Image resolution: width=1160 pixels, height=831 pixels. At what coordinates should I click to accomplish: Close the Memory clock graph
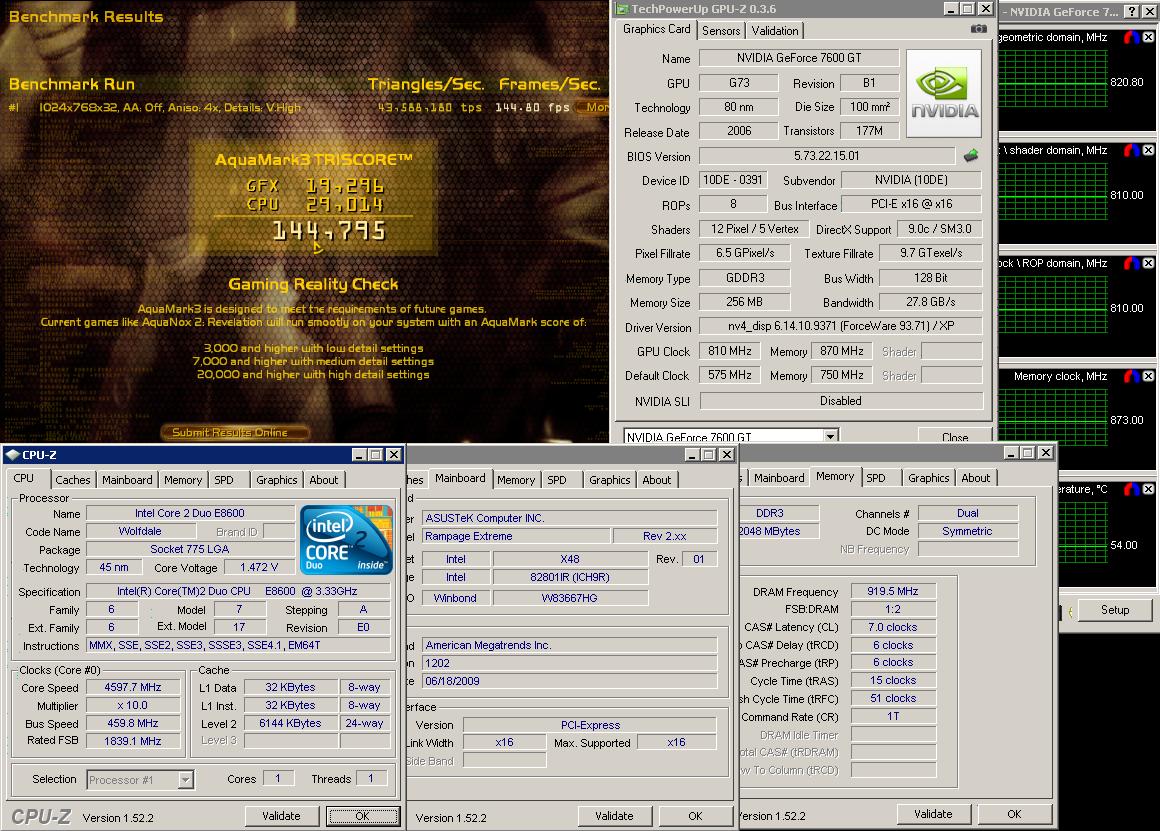(x=1148, y=377)
